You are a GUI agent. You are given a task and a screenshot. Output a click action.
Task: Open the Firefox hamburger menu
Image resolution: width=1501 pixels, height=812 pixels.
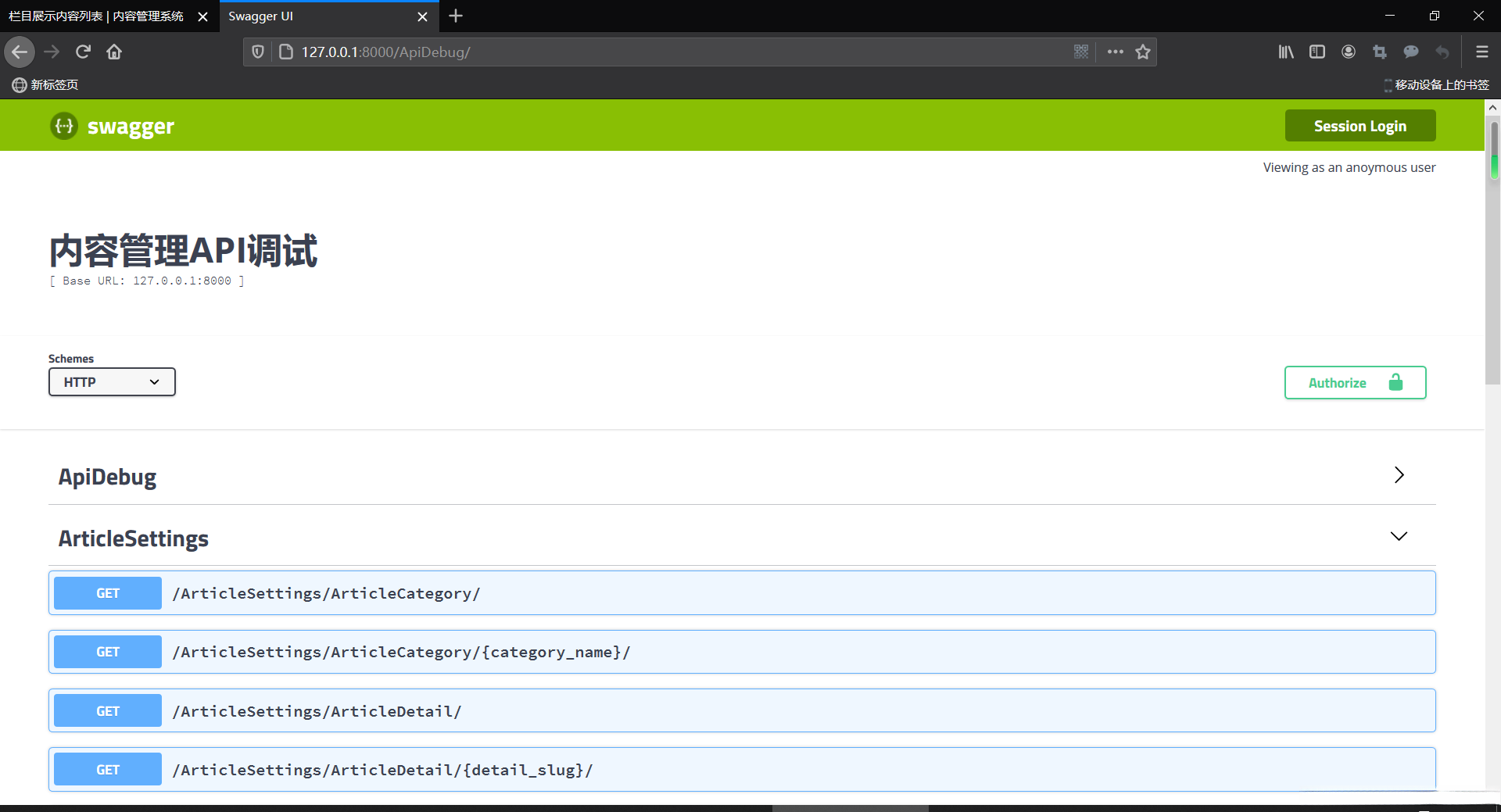click(1481, 52)
